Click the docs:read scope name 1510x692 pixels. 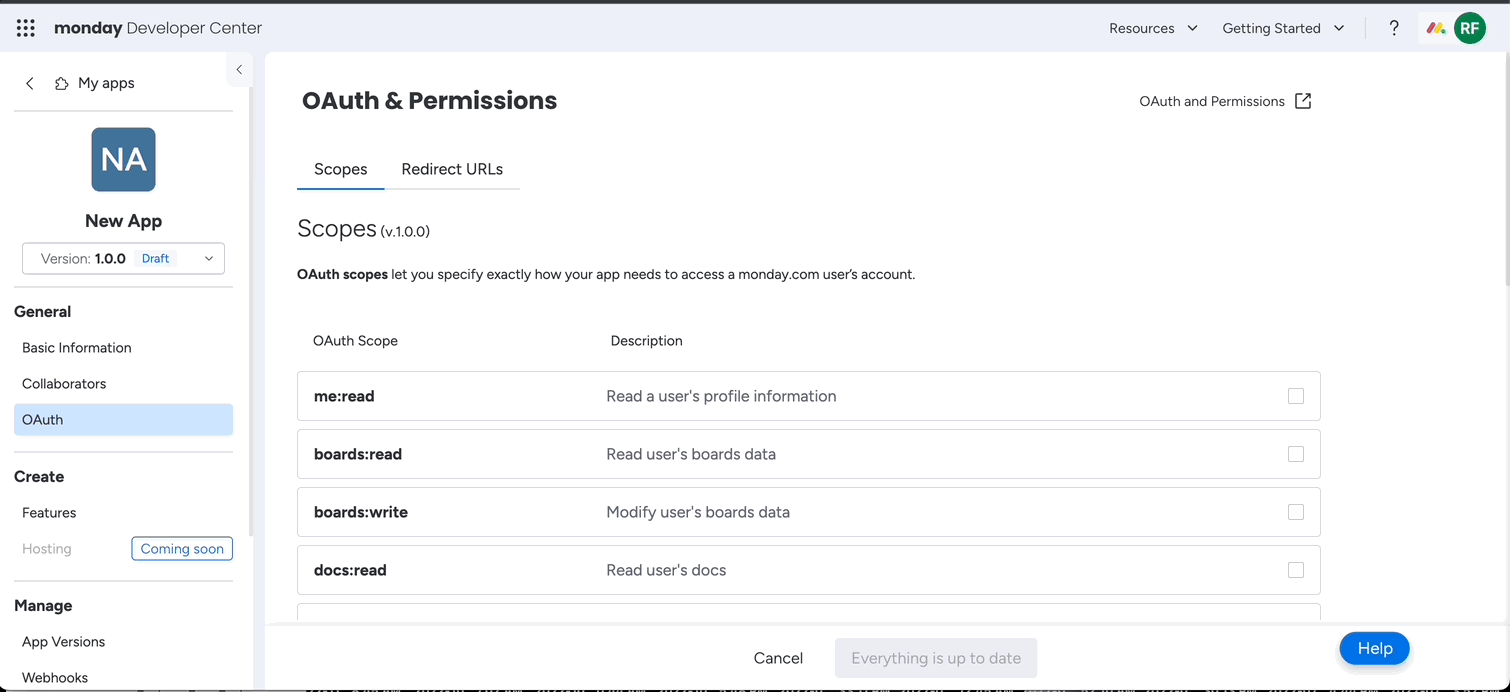350,570
